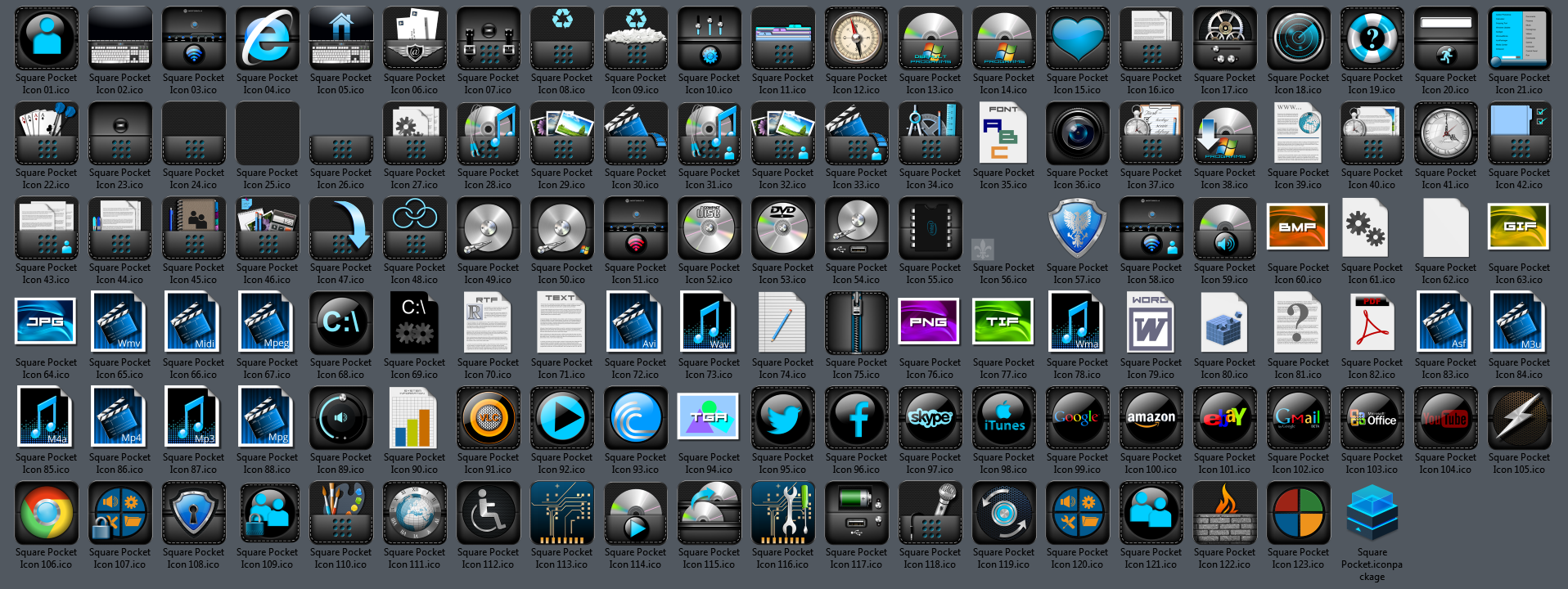Select the font ABC Icon 35.ico

point(1004,133)
